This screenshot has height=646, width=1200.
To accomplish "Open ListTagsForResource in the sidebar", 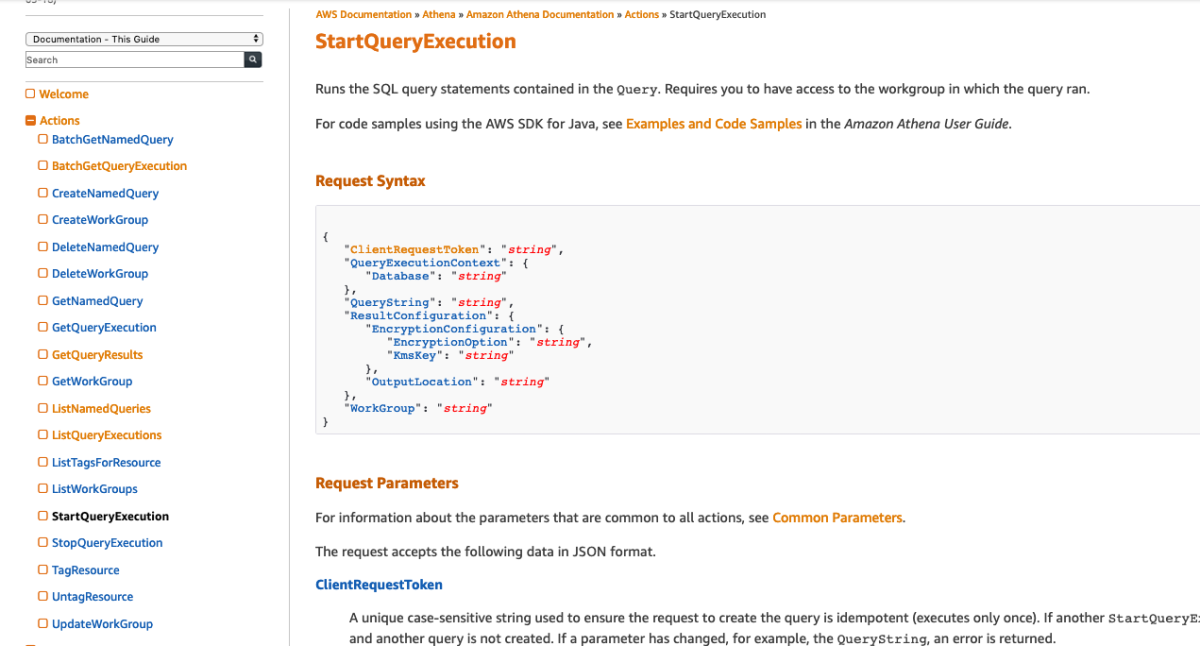I will [106, 463].
